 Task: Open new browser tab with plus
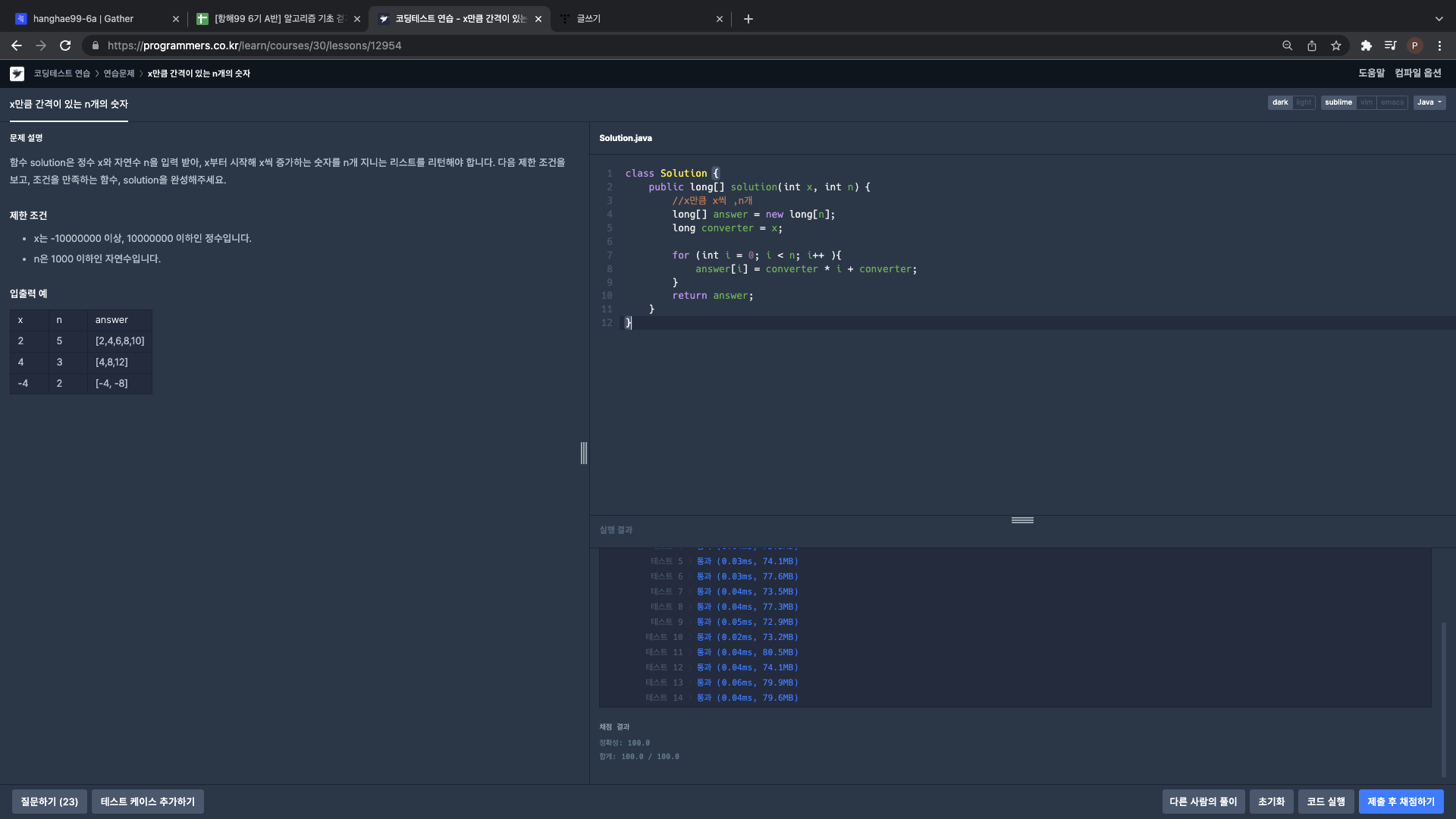[x=748, y=19]
